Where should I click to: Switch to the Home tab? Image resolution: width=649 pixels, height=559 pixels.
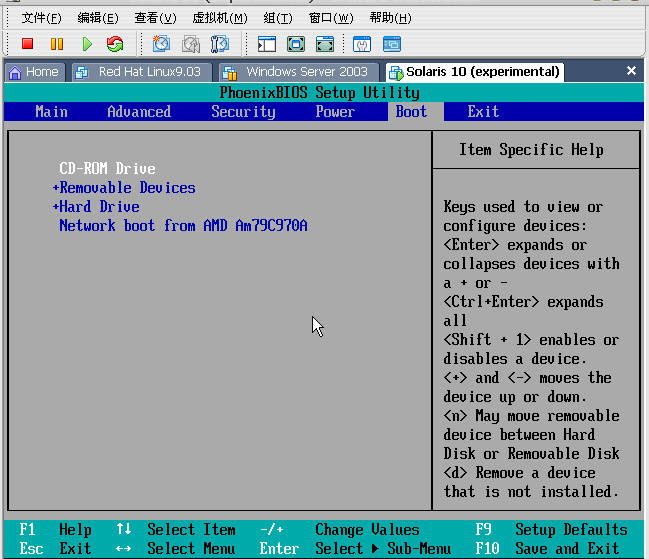point(35,72)
